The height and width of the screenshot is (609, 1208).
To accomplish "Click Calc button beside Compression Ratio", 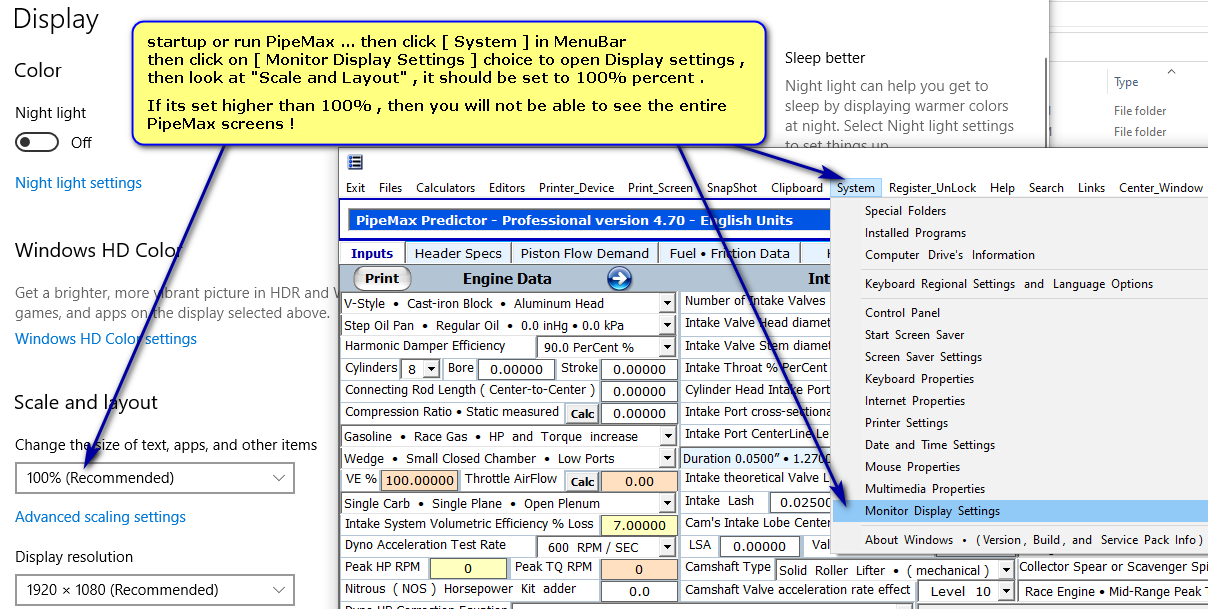I will tap(582, 414).
